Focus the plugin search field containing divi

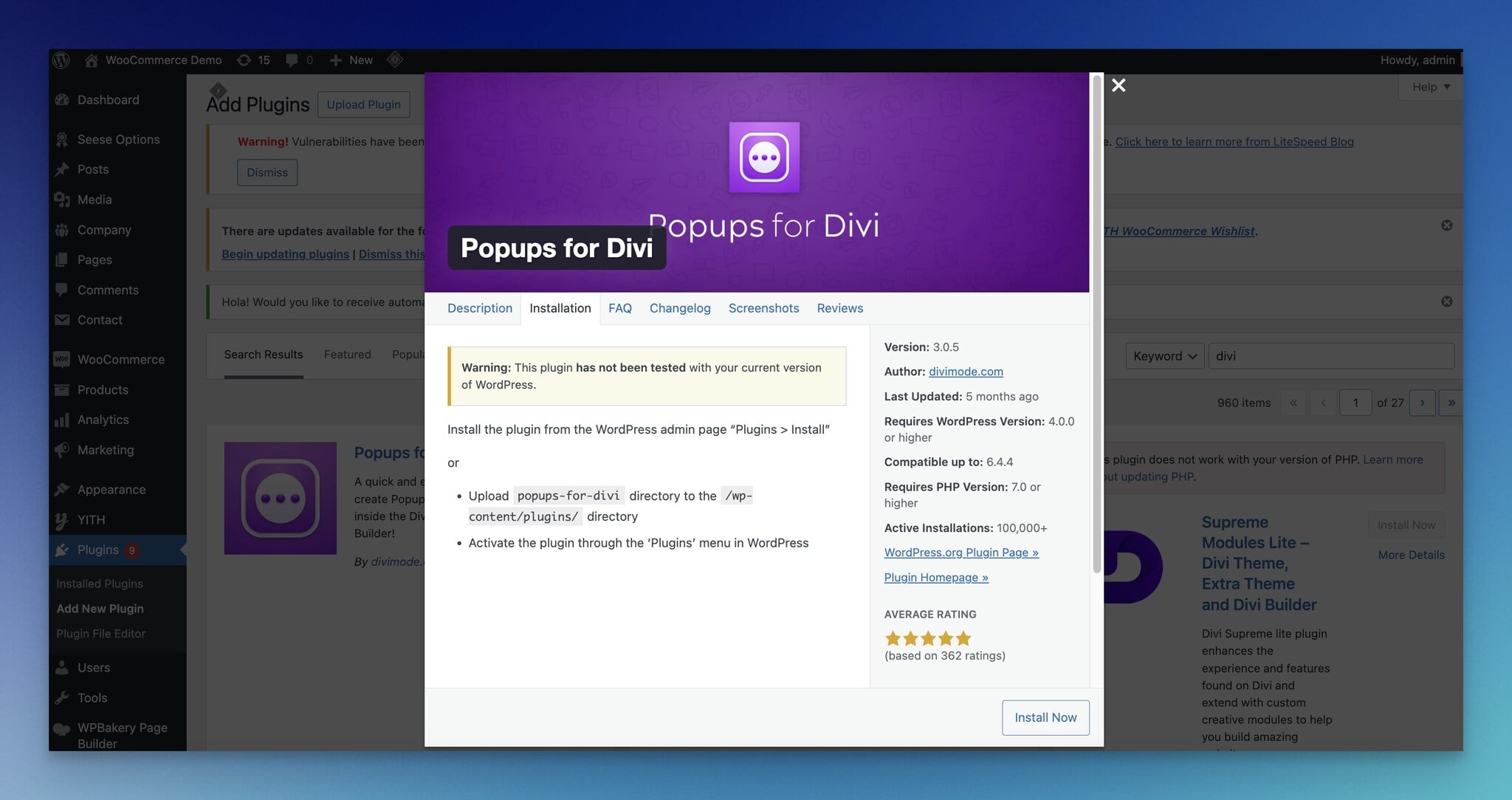[x=1331, y=356]
